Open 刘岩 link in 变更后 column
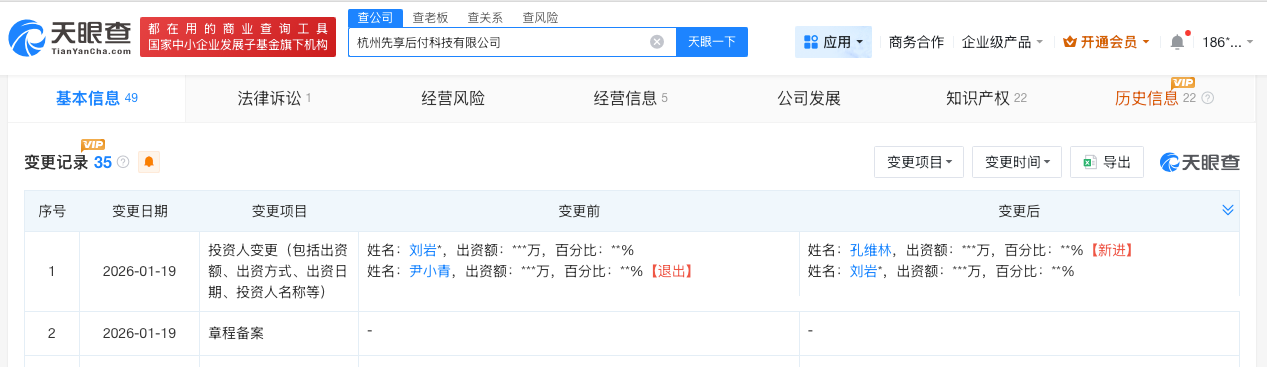Screen dimensions: 1267x367 click(x=863, y=271)
